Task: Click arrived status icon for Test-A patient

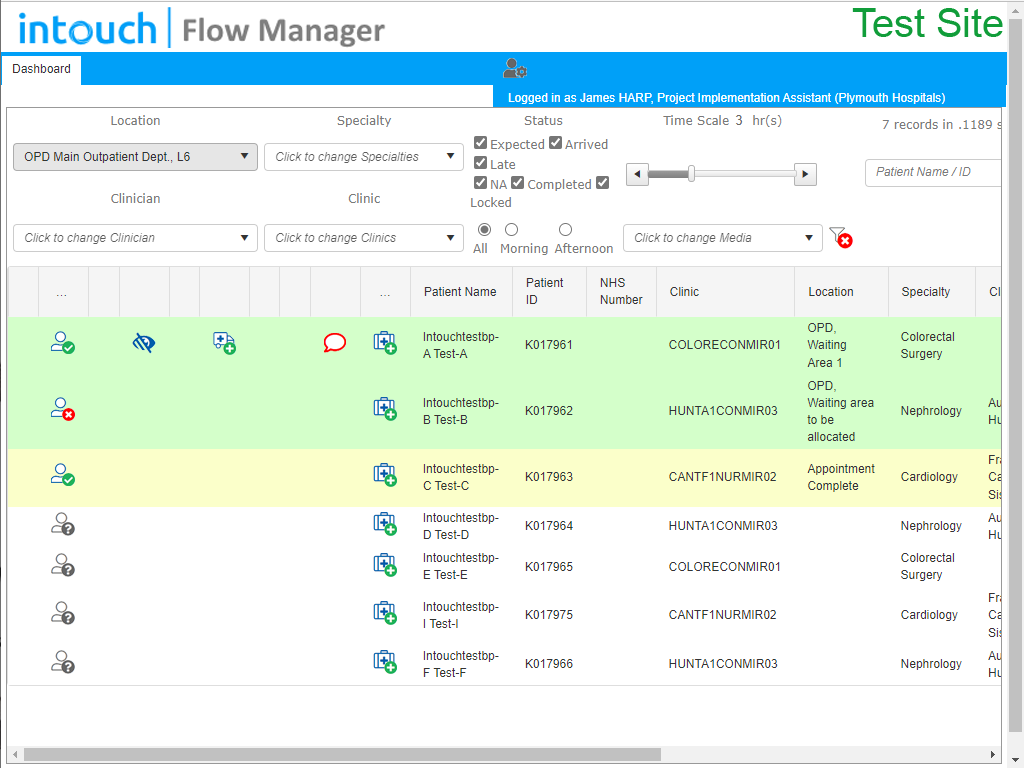Action: [63, 343]
